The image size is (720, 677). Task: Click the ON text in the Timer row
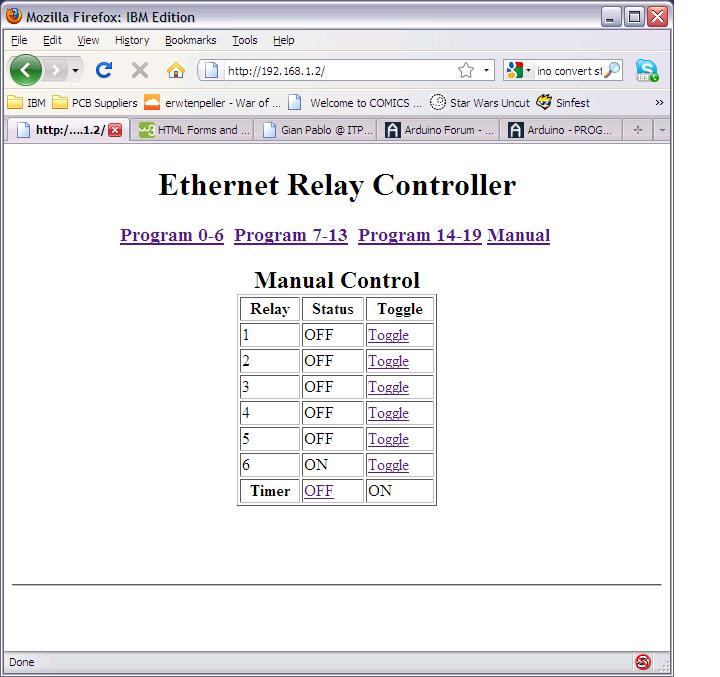click(x=380, y=491)
